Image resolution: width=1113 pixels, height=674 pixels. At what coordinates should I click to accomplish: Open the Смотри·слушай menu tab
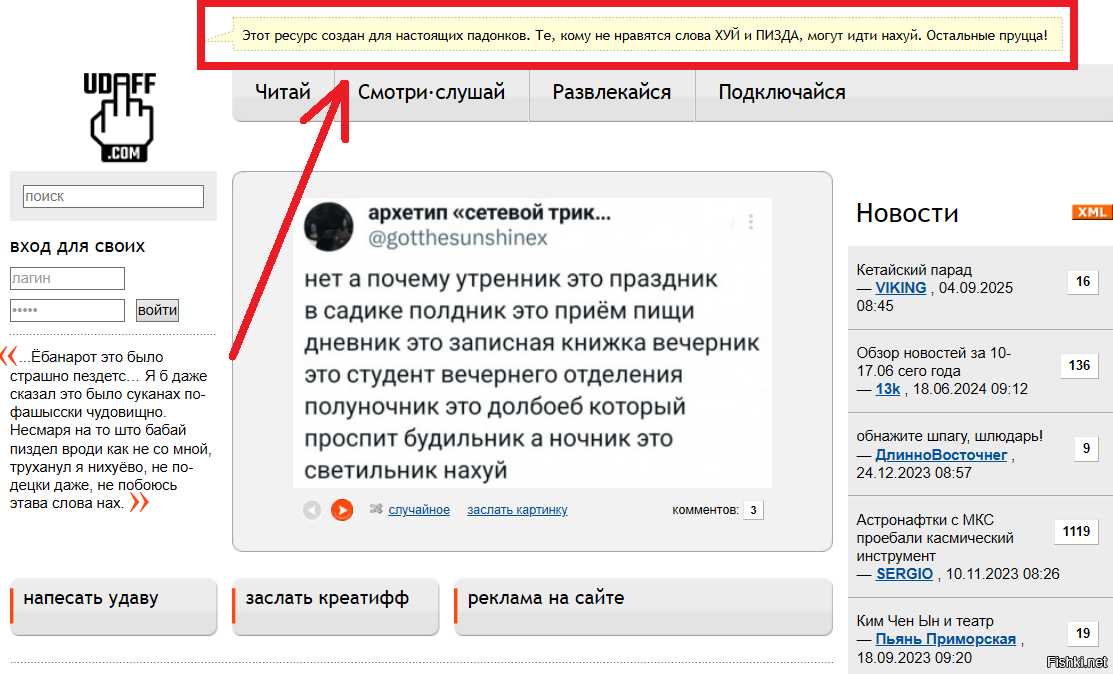coord(432,93)
